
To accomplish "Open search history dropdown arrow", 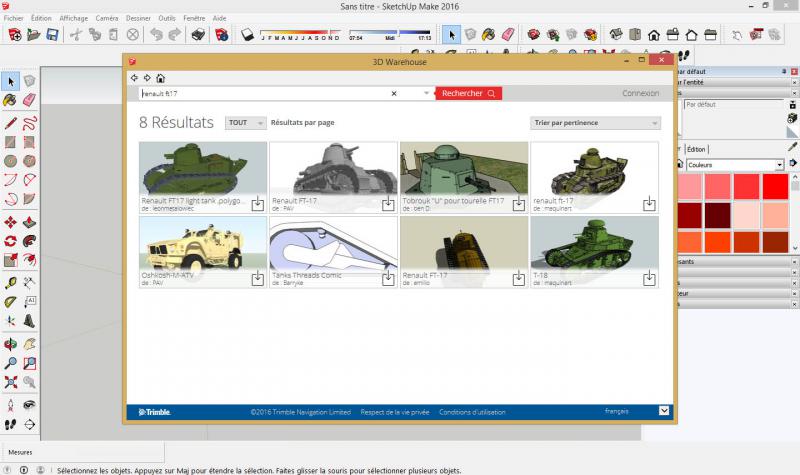I will (x=427, y=93).
